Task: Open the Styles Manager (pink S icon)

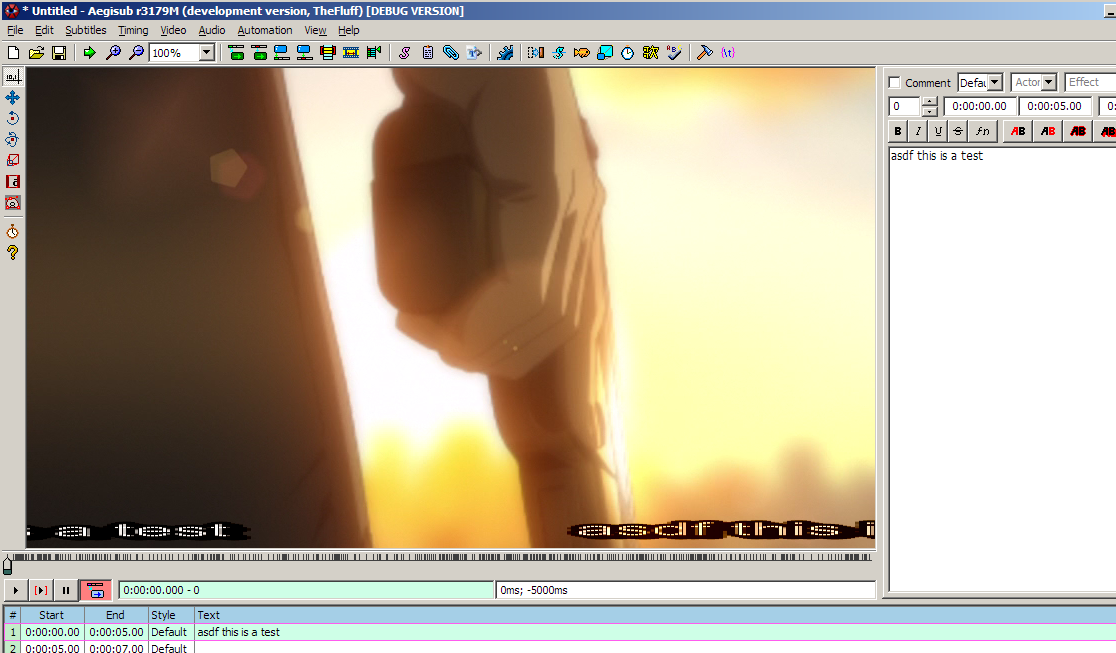Action: [404, 53]
